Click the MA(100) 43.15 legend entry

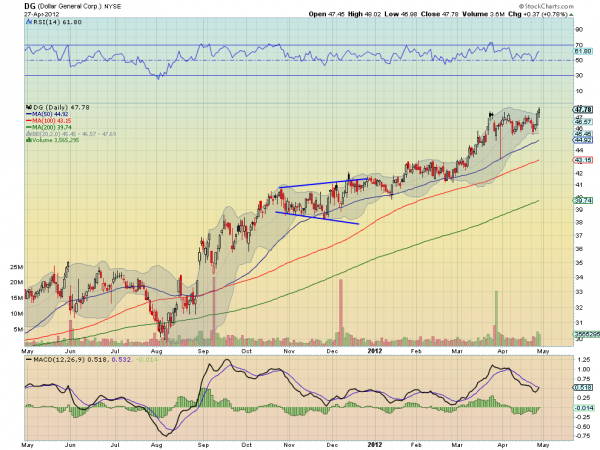(48, 121)
